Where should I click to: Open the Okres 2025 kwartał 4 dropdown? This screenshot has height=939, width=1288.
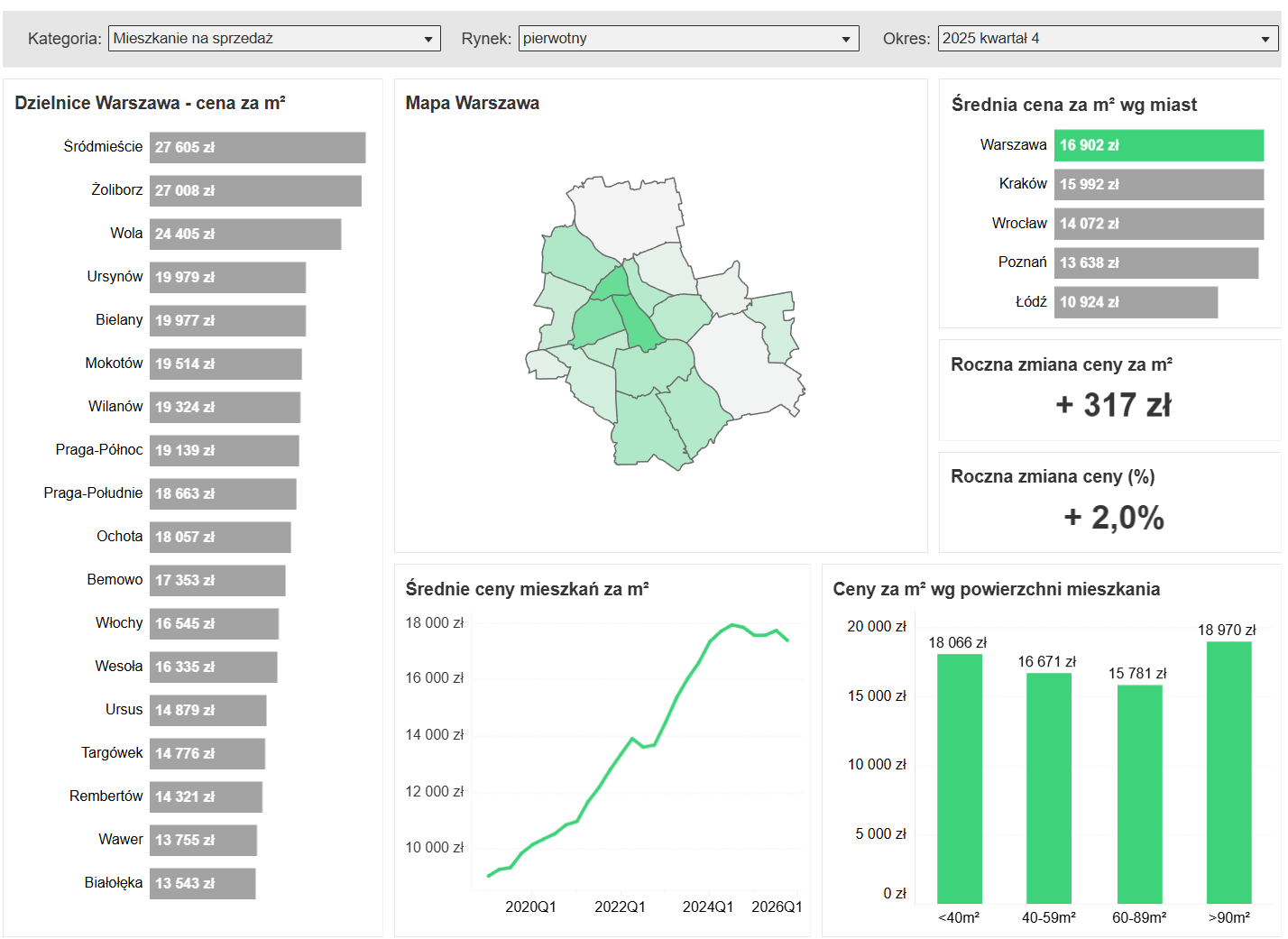[1107, 39]
